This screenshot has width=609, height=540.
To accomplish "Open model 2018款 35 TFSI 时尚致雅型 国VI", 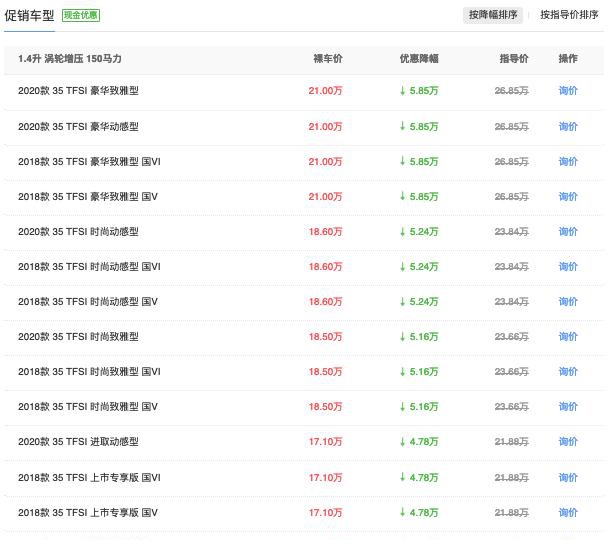I will (89, 371).
